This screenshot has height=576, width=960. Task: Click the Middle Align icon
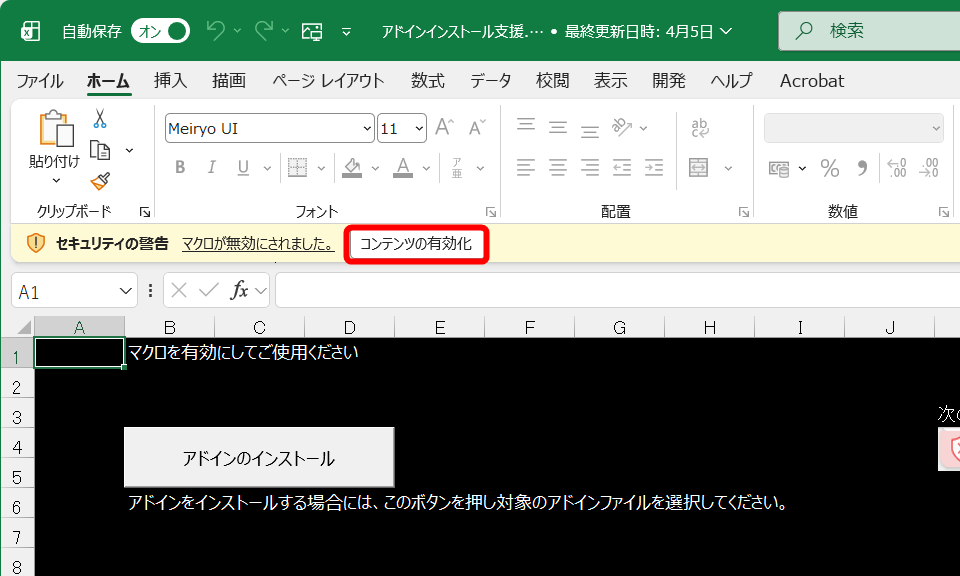coord(558,127)
